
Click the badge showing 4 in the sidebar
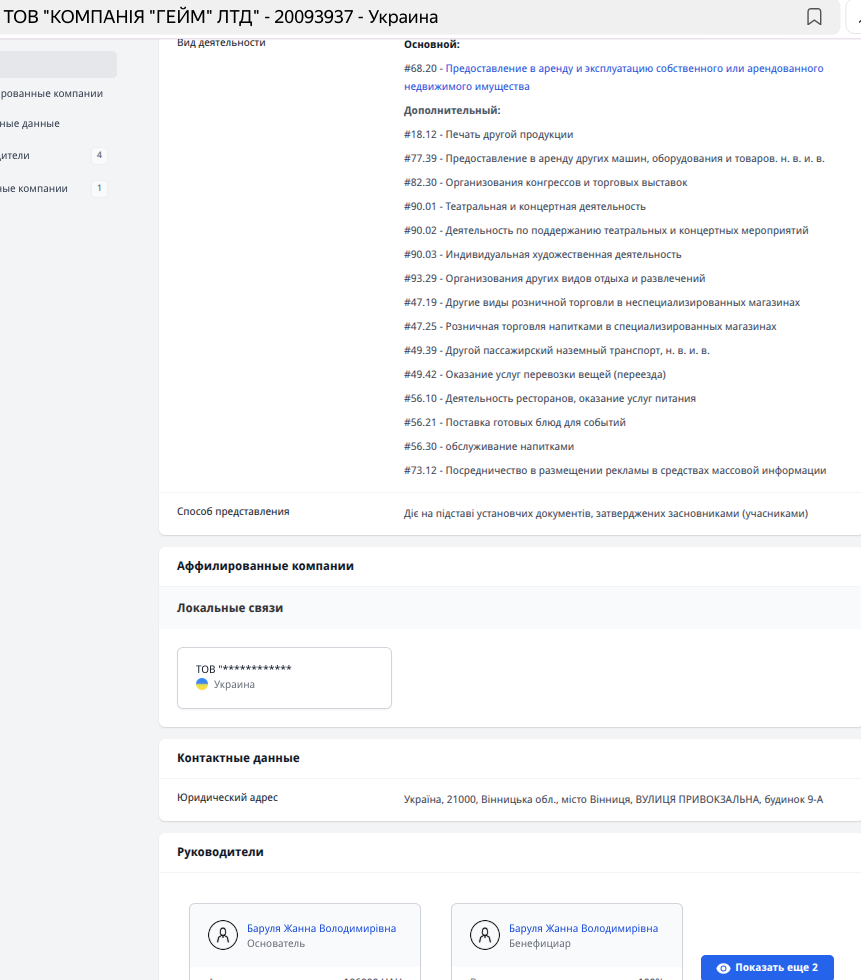click(x=99, y=155)
